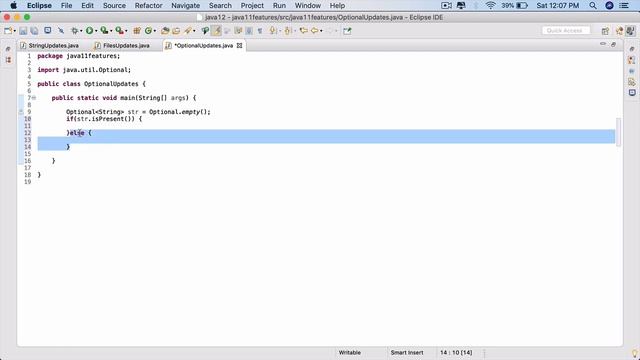Close the OptionalUpdates.java tab
This screenshot has height=360, width=640.
tap(240, 46)
